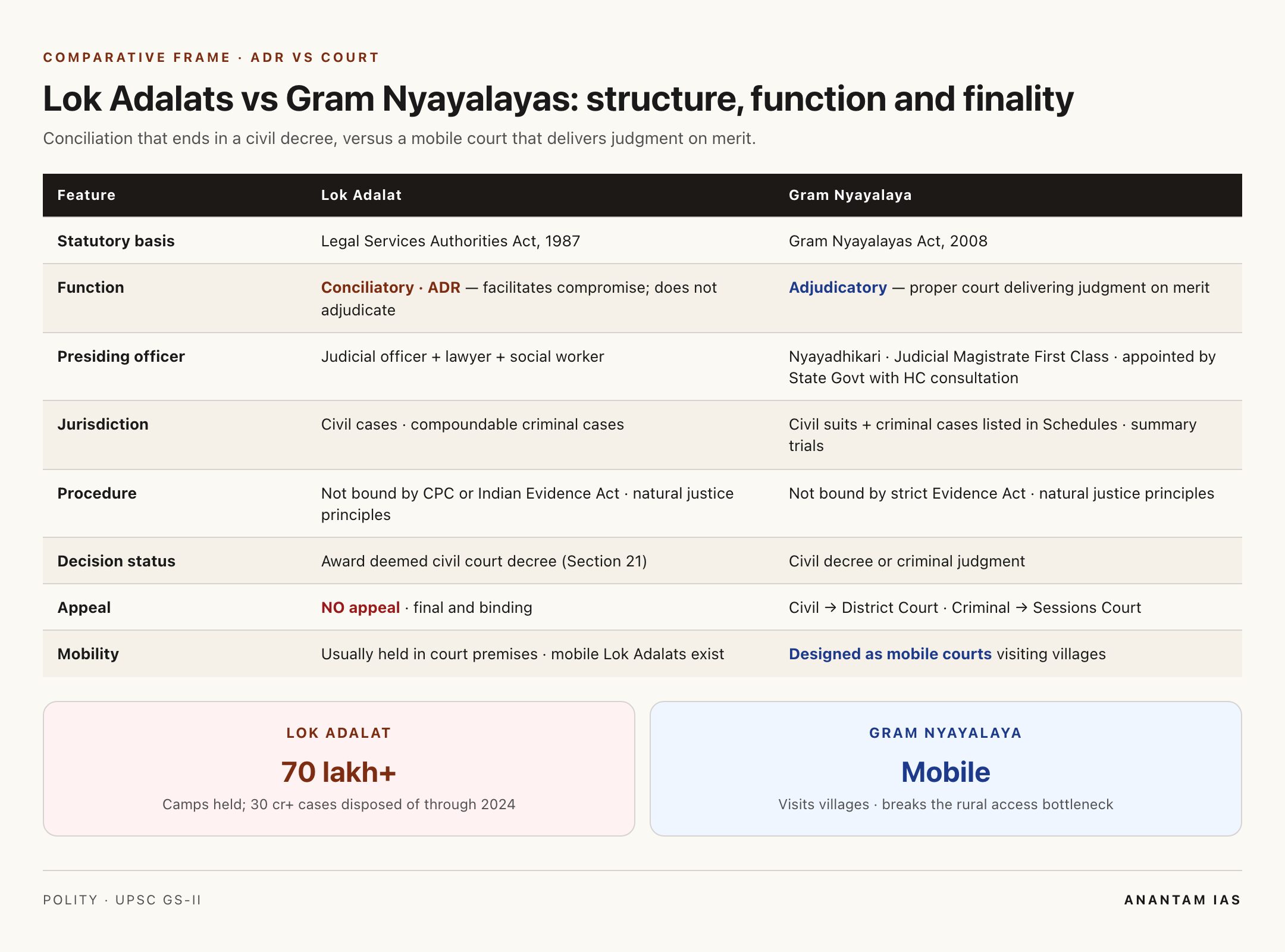Click the 'ANANTAM IAS' footer brand
Screen dimensions: 1285x952
(x=1183, y=900)
